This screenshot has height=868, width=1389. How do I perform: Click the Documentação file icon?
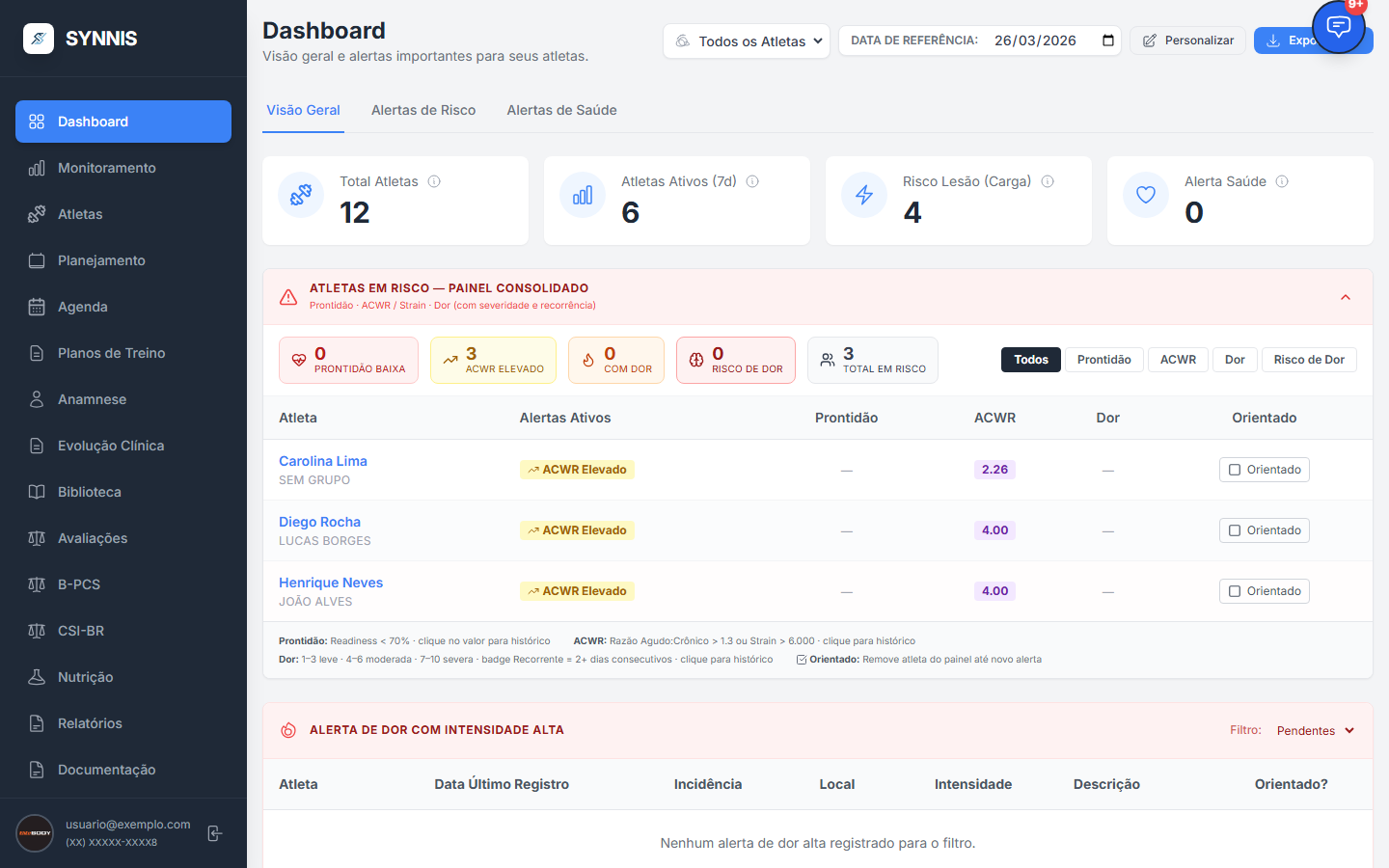pyautogui.click(x=37, y=770)
